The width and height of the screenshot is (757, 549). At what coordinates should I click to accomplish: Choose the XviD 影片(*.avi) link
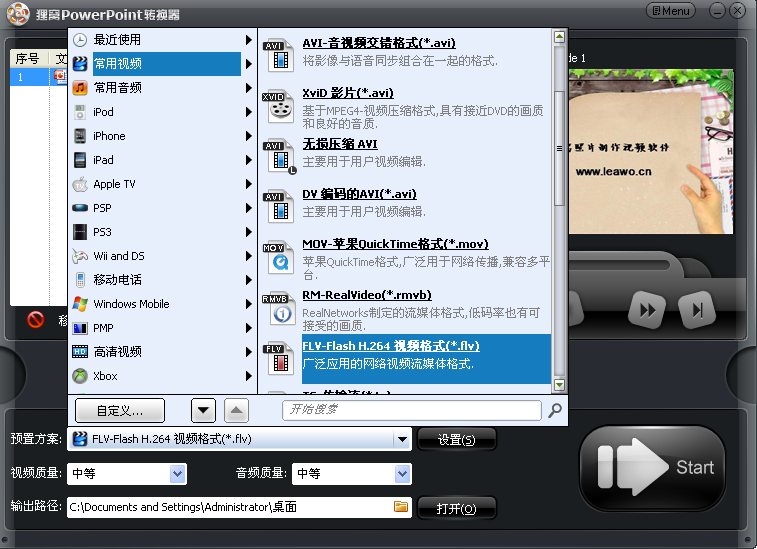click(348, 93)
